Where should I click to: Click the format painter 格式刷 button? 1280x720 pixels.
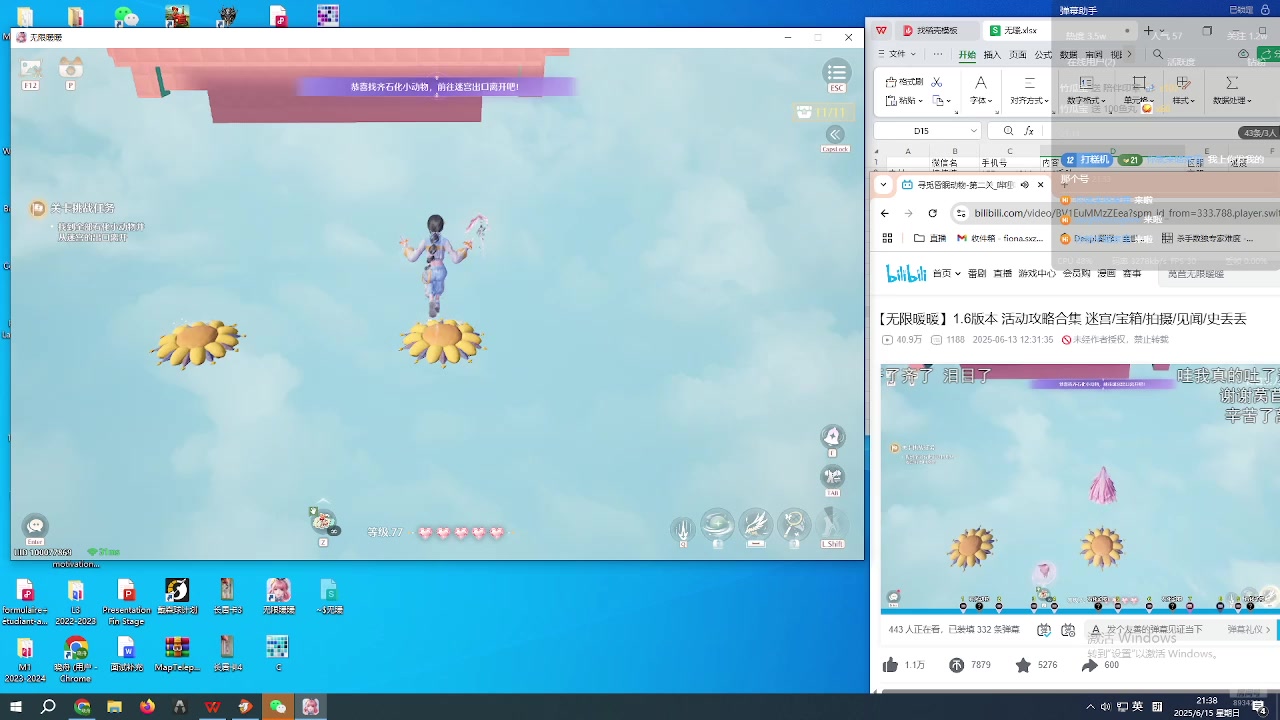(x=905, y=82)
